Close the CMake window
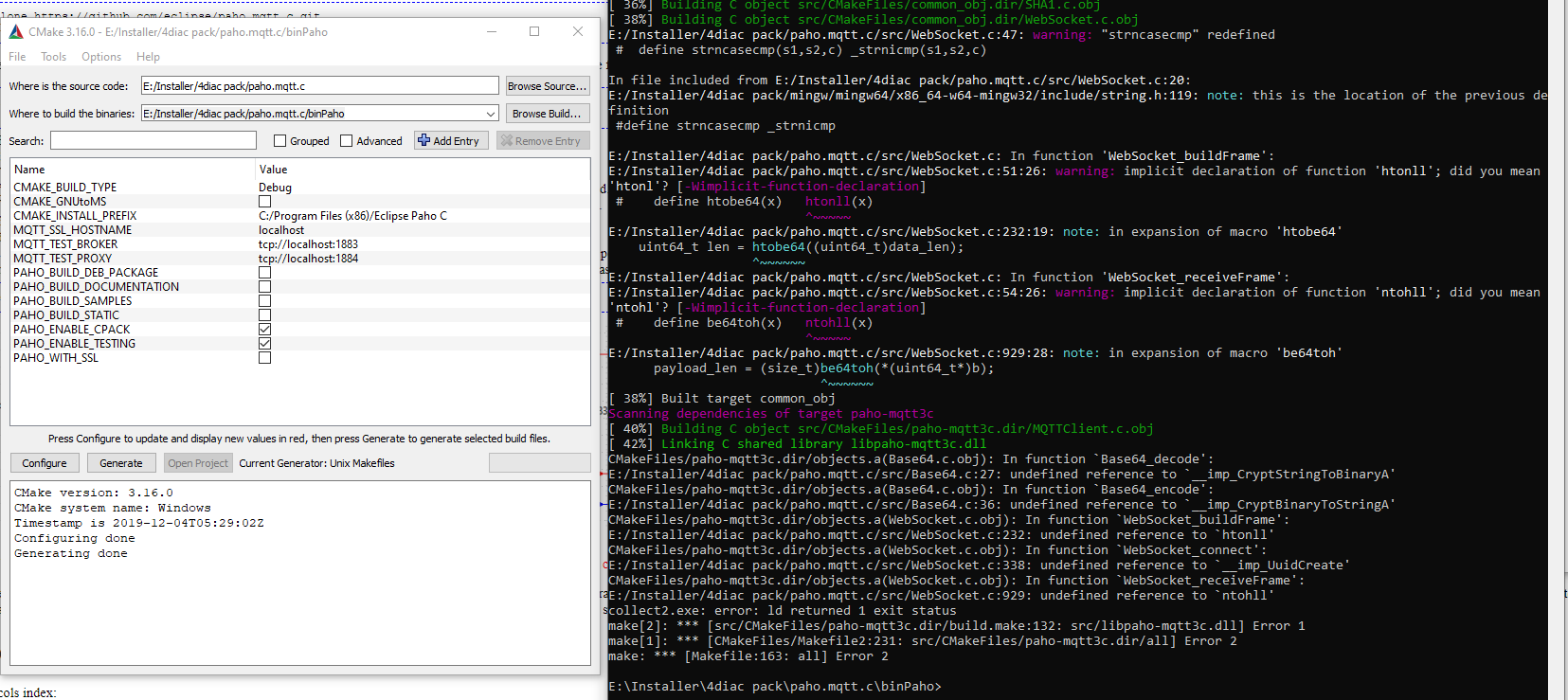Image resolution: width=1568 pixels, height=700 pixels. (578, 32)
